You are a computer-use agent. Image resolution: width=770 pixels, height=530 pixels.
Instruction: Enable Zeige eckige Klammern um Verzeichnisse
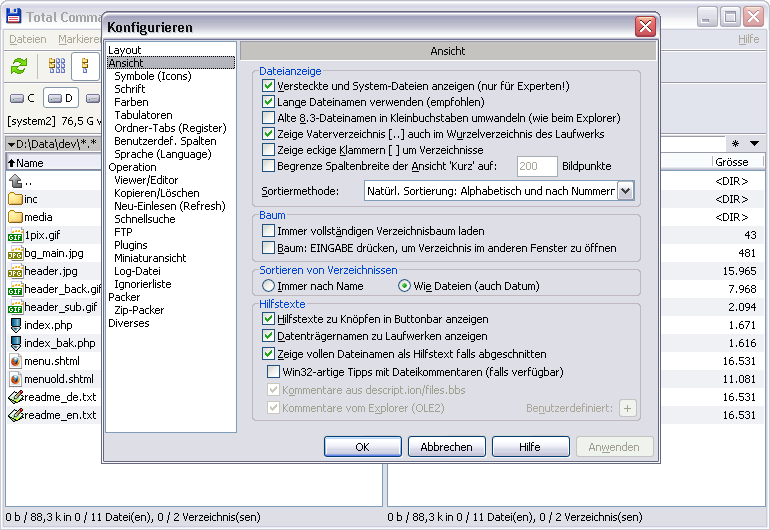268,149
